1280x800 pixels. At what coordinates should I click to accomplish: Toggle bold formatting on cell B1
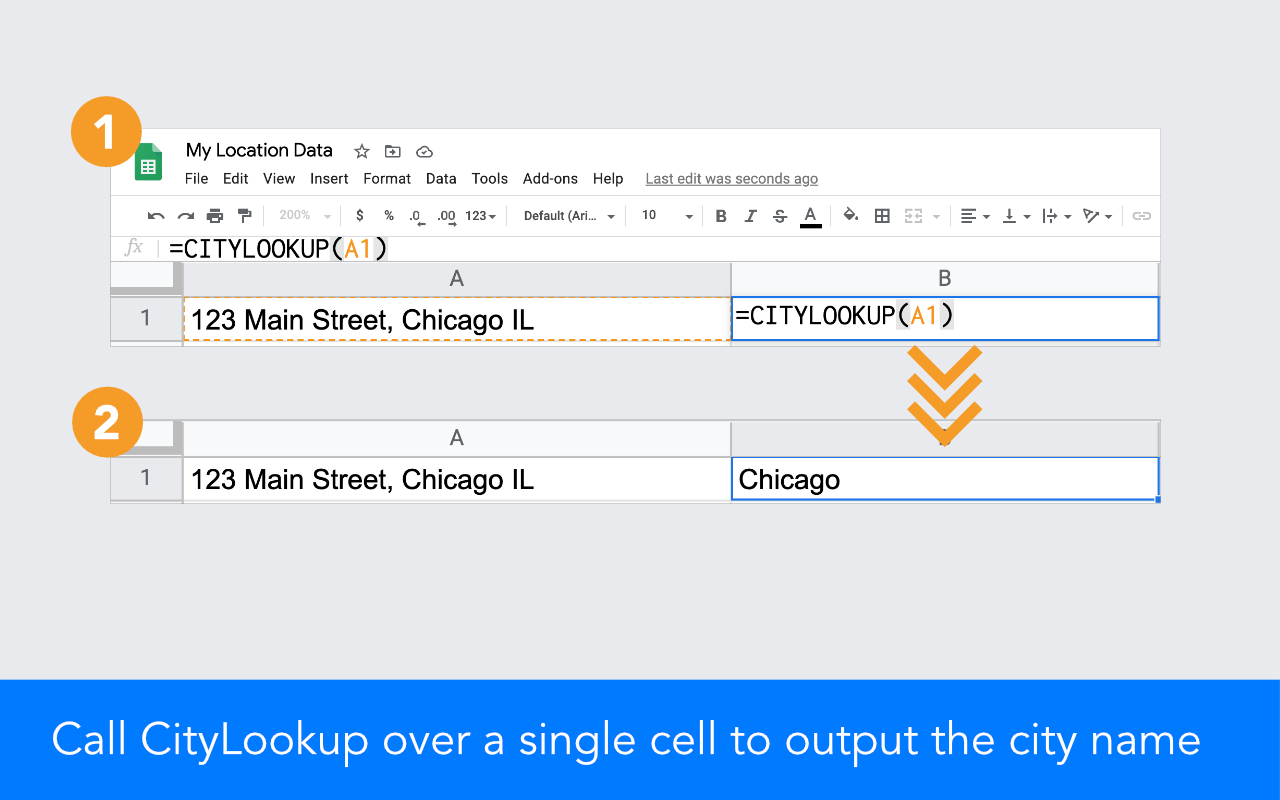[x=720, y=215]
